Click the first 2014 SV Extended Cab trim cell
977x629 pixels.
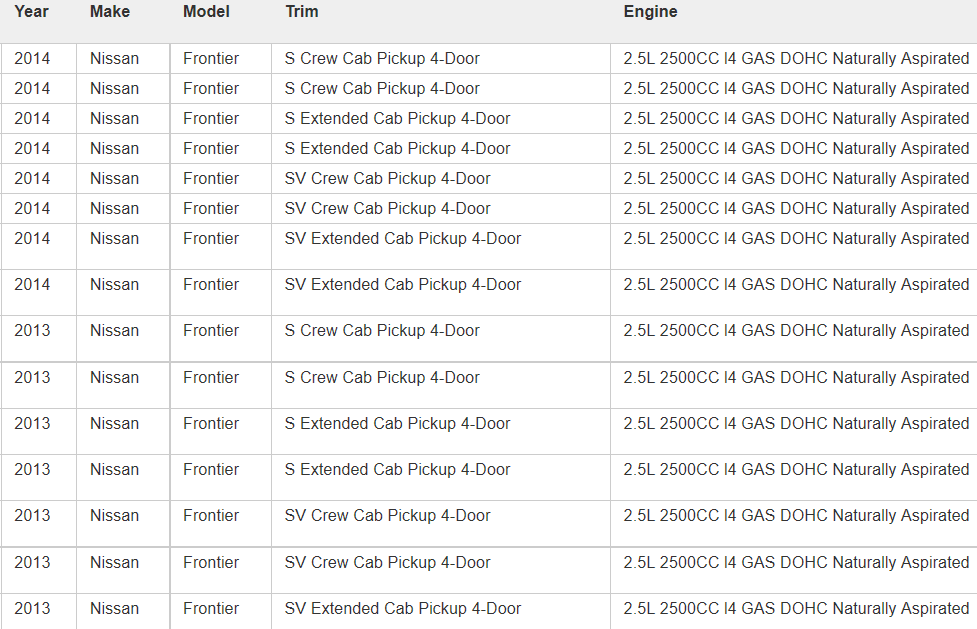pyautogui.click(x=402, y=239)
